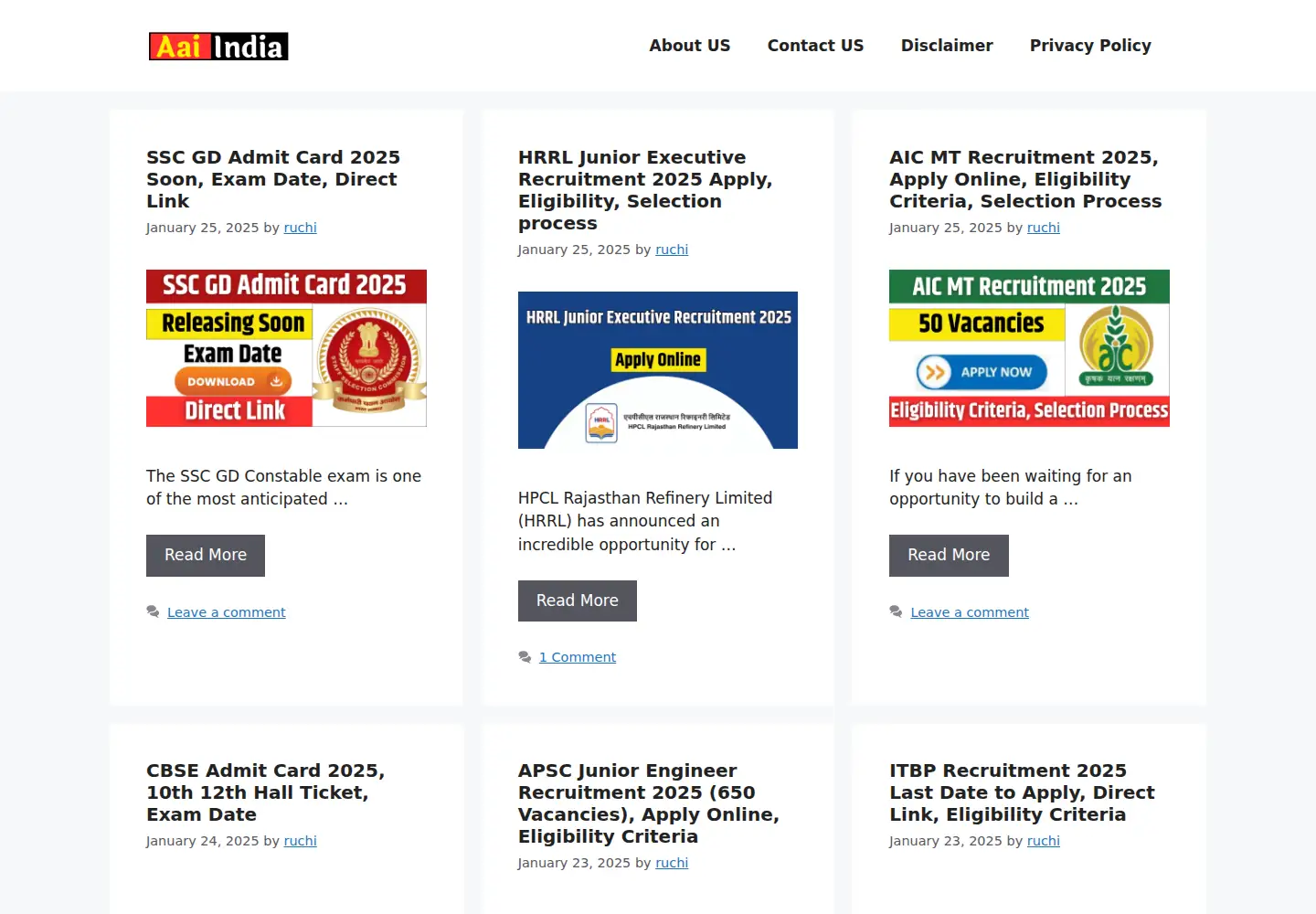Image resolution: width=1316 pixels, height=914 pixels.
Task: Open the AIC MT Recruitment 2025 headline
Action: [1025, 179]
